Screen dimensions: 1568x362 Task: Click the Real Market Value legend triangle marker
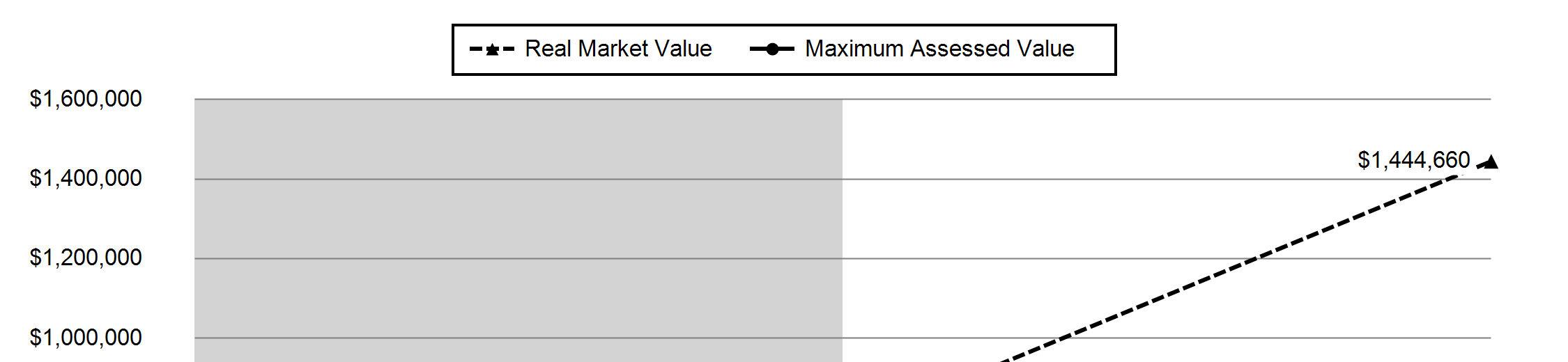tap(493, 49)
